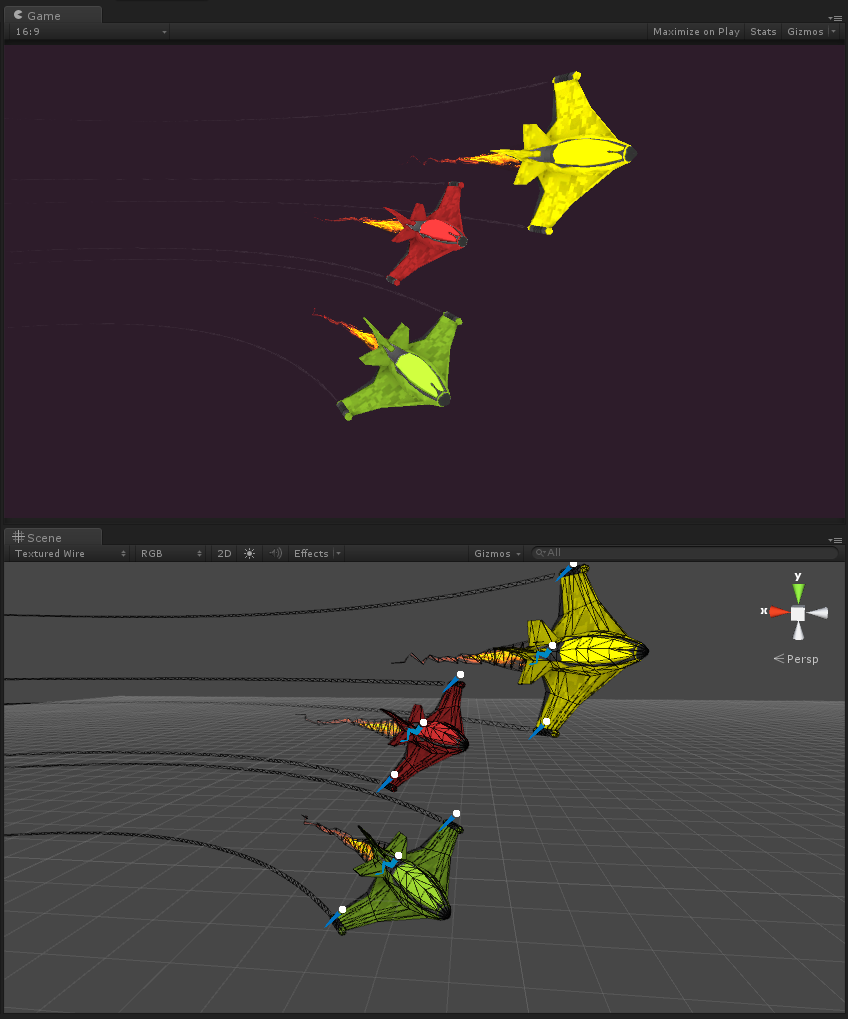Image resolution: width=848 pixels, height=1019 pixels.
Task: Toggle scene lighting with the sun icon
Action: [249, 553]
